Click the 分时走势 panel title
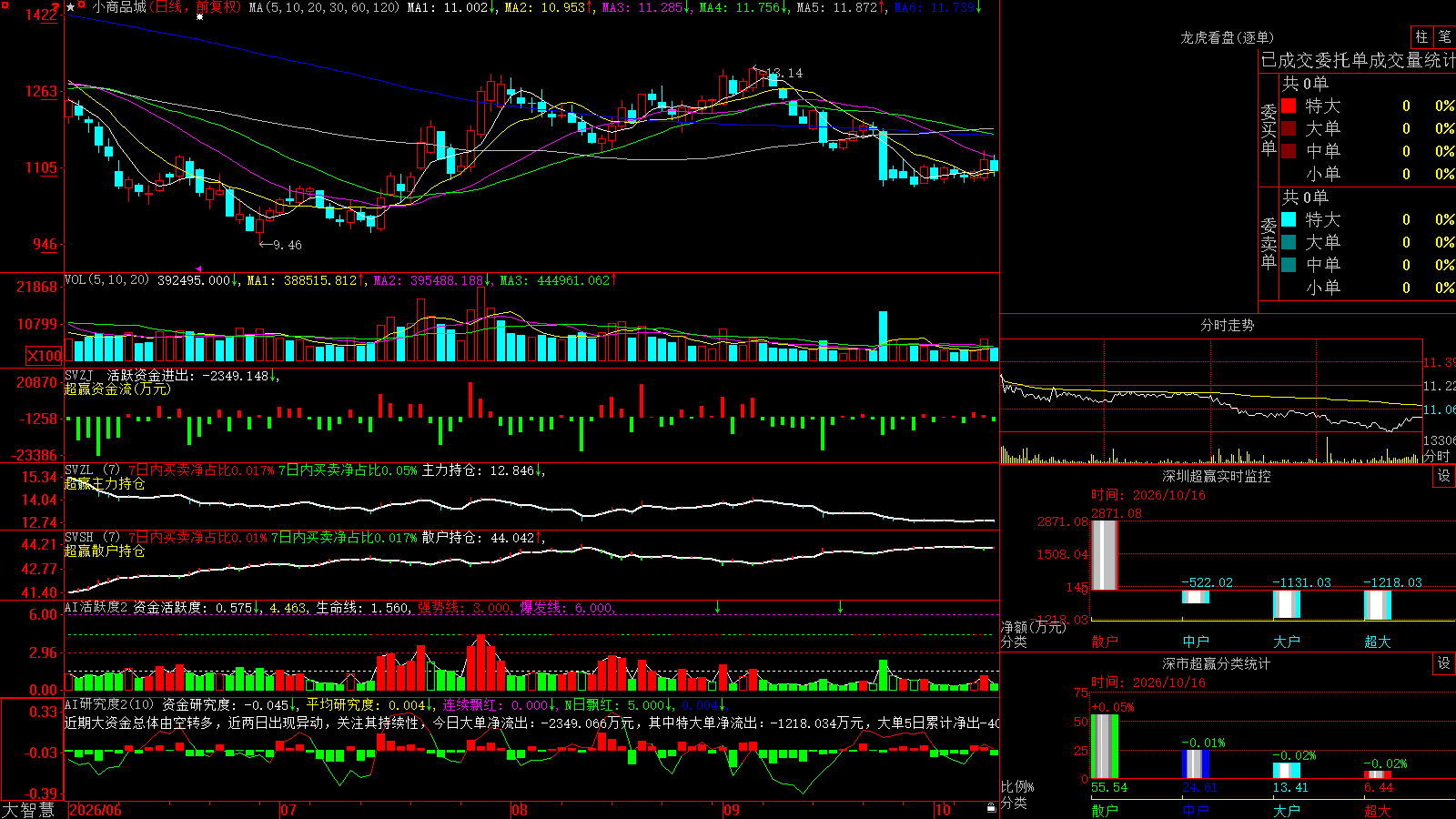Viewport: 1456px width, 819px height. tap(1228, 325)
